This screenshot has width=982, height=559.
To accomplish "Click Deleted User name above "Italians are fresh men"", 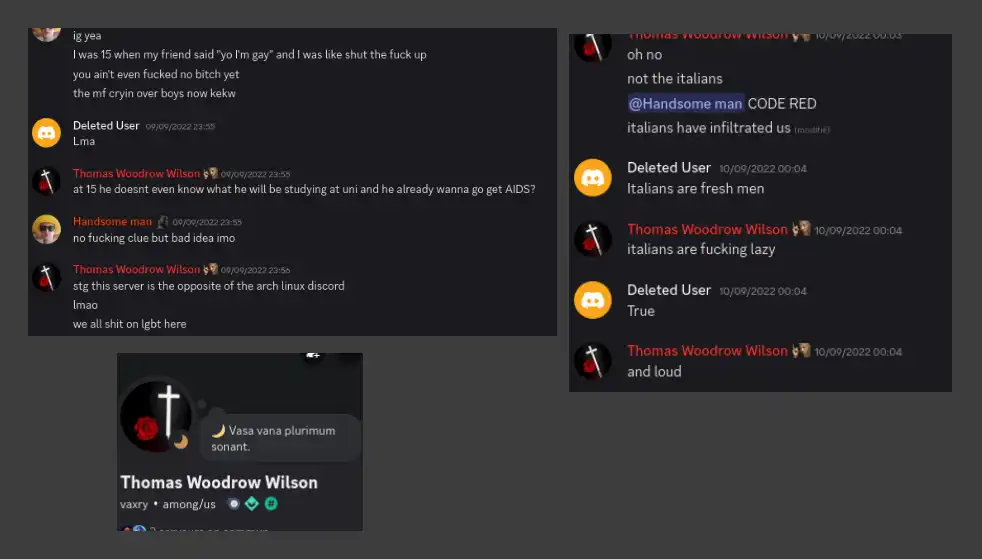I will [668, 168].
